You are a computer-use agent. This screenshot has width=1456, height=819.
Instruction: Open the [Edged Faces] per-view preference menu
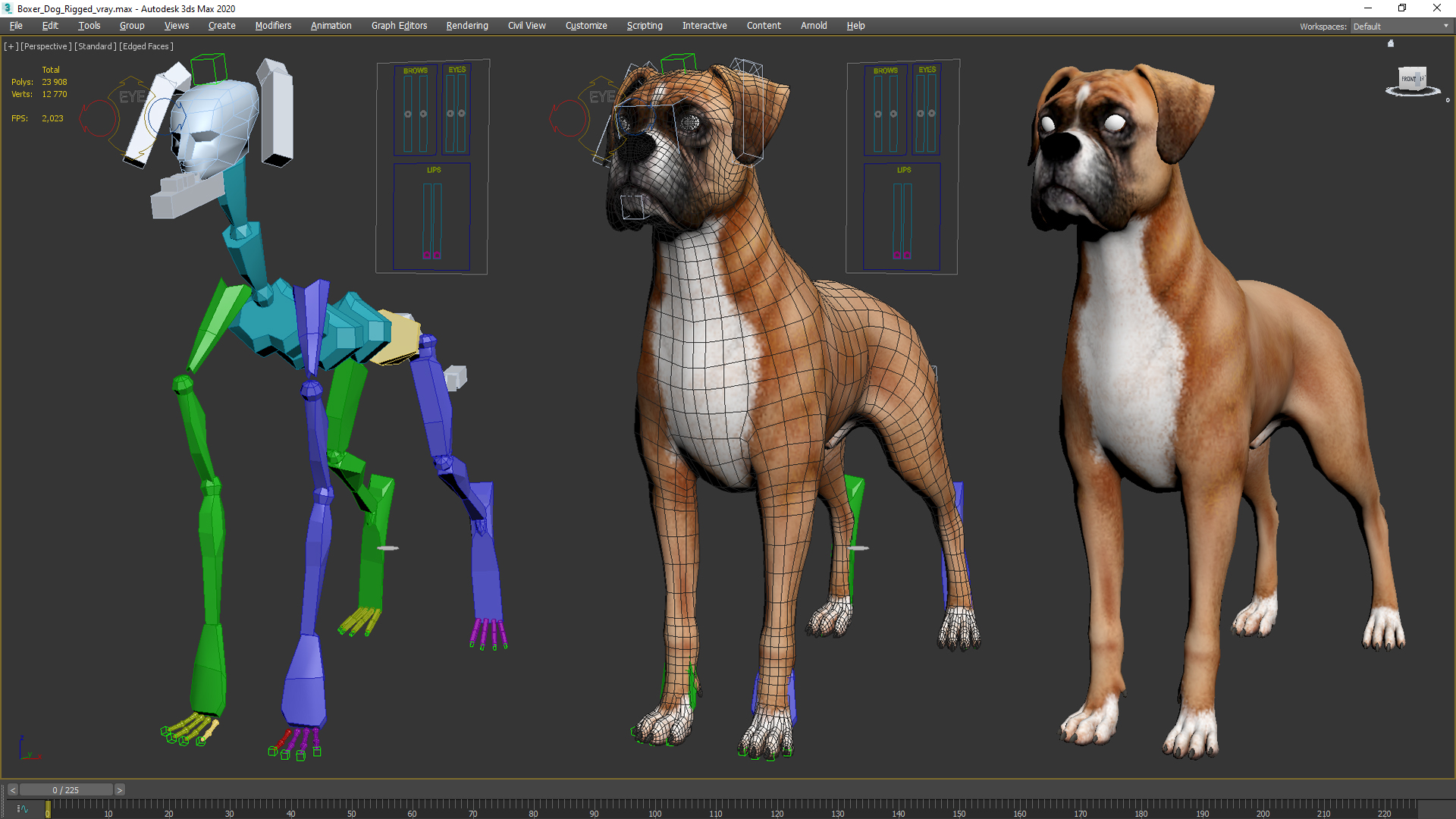coord(146,46)
